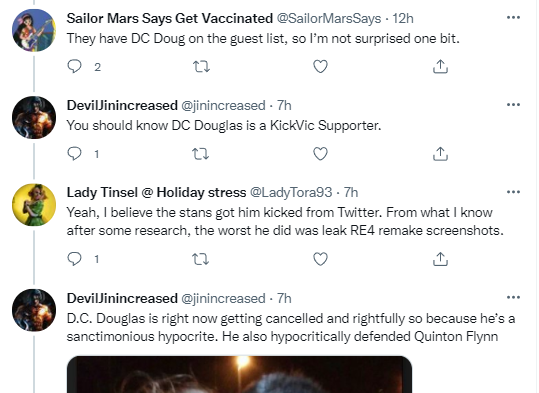
Task: Open more options for Lady Tinsel tweet
Action: click(x=513, y=192)
